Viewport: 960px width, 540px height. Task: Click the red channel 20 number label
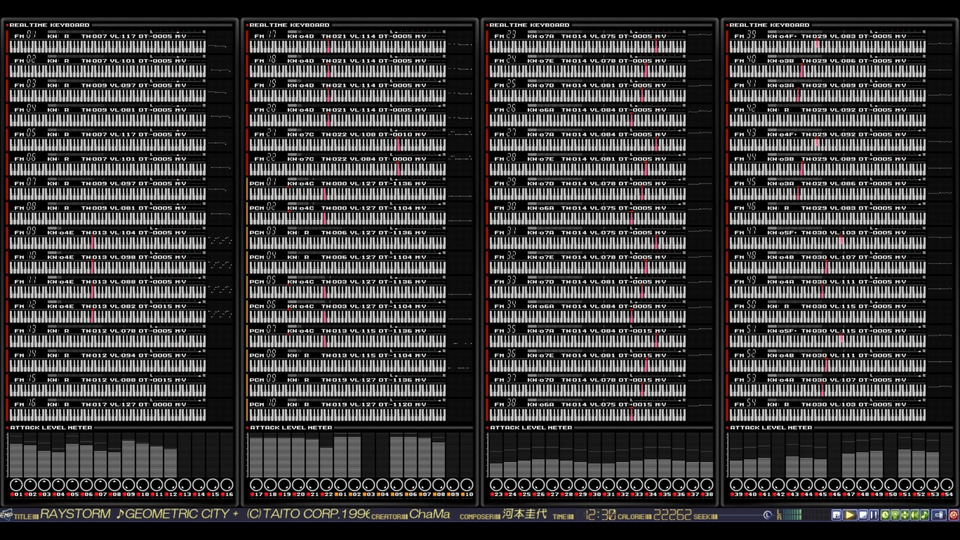click(299, 494)
